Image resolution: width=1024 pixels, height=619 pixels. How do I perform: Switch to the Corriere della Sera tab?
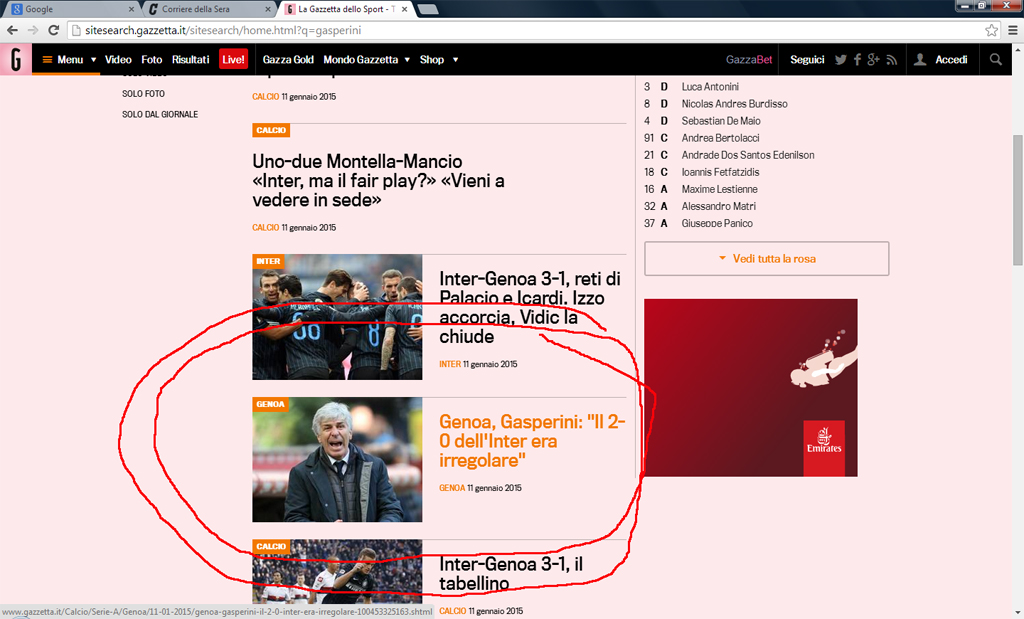click(x=209, y=9)
